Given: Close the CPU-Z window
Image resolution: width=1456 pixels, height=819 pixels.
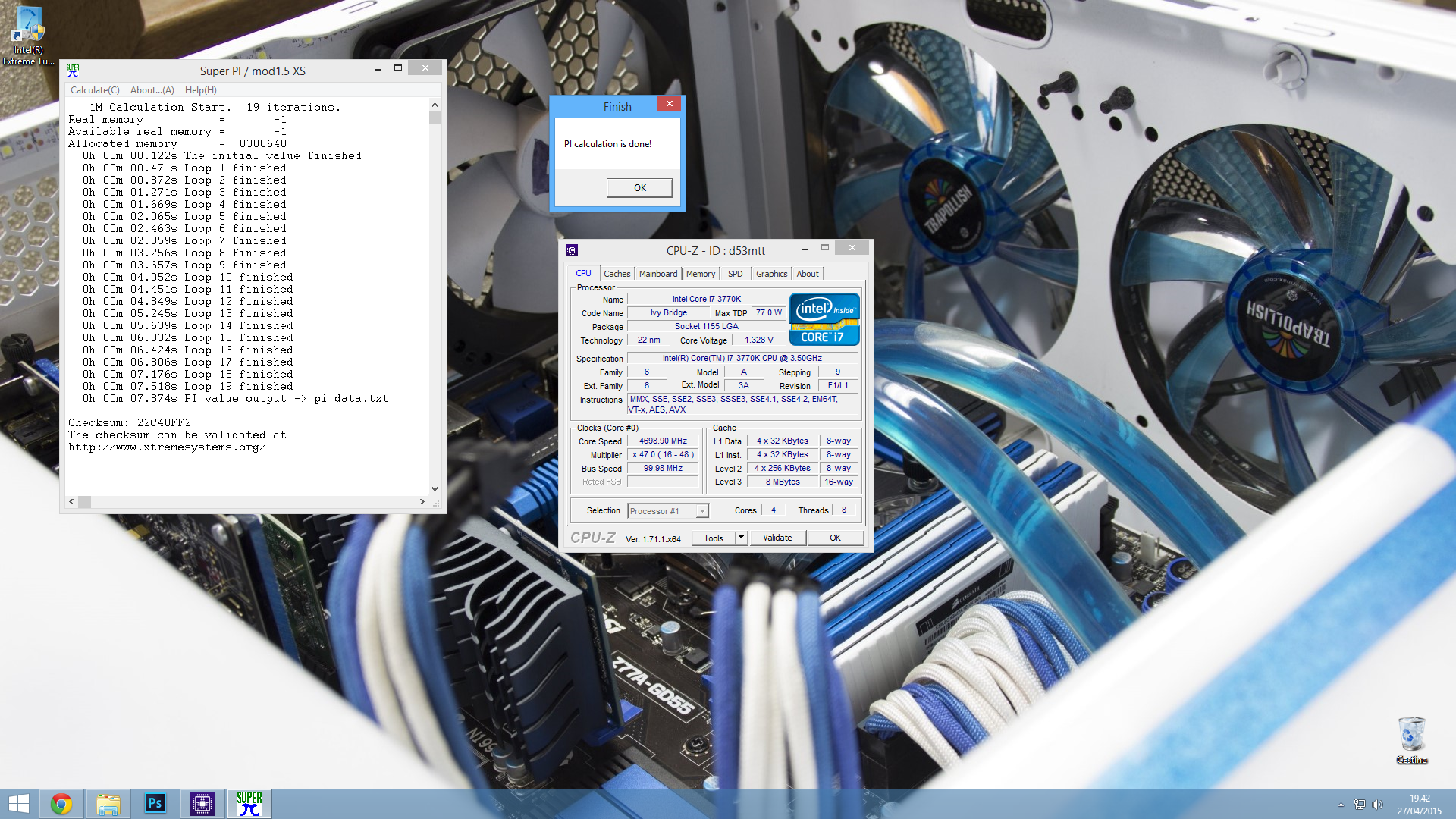Looking at the screenshot, I should pyautogui.click(x=852, y=248).
